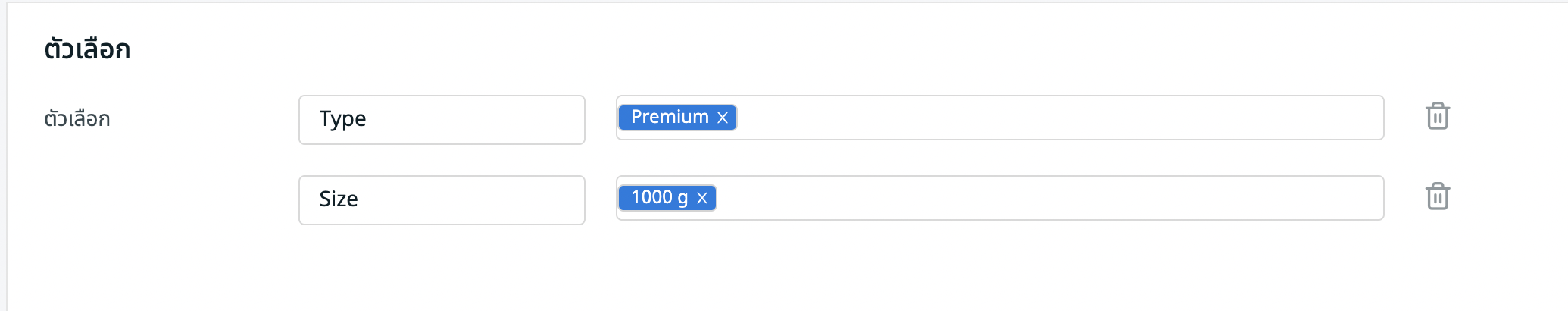Image resolution: width=1568 pixels, height=311 pixels.
Task: Delete the Size option row
Action: pos(1437,197)
